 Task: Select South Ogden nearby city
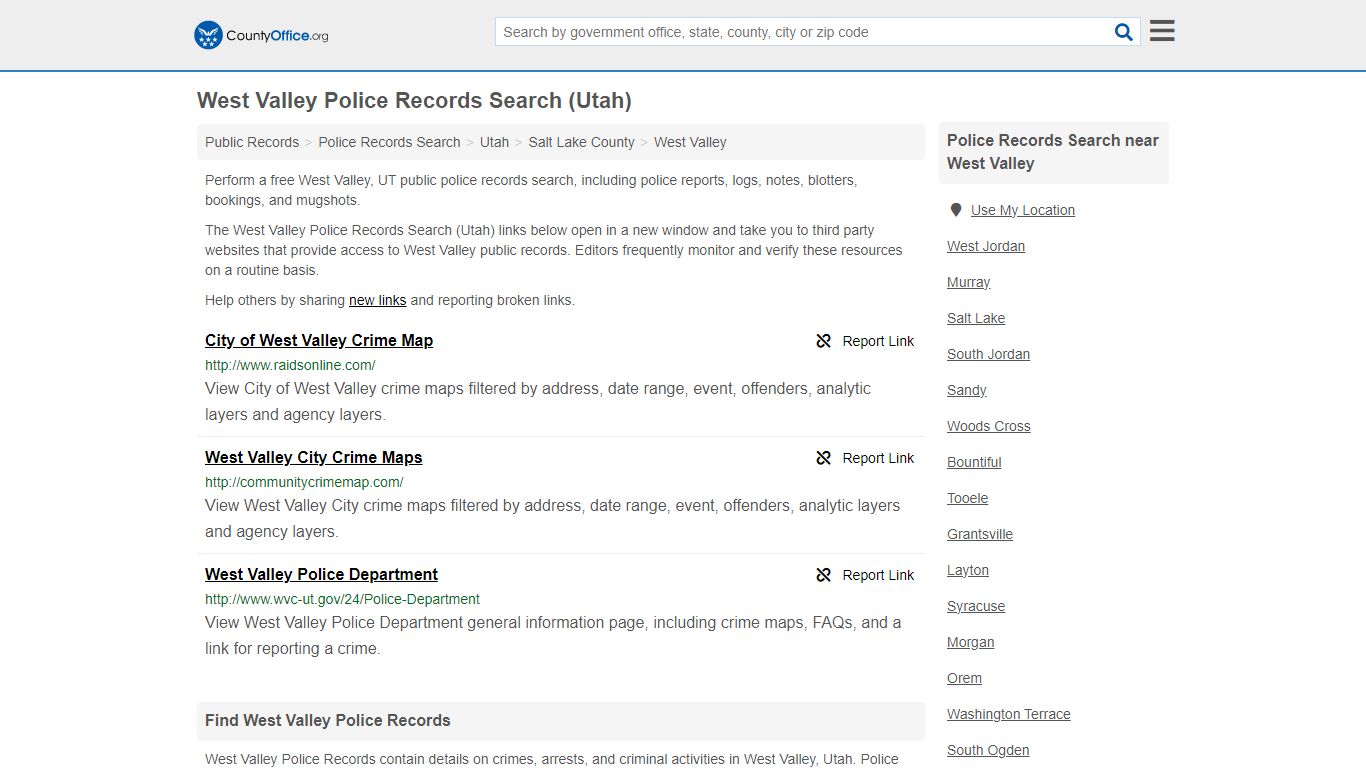(988, 750)
